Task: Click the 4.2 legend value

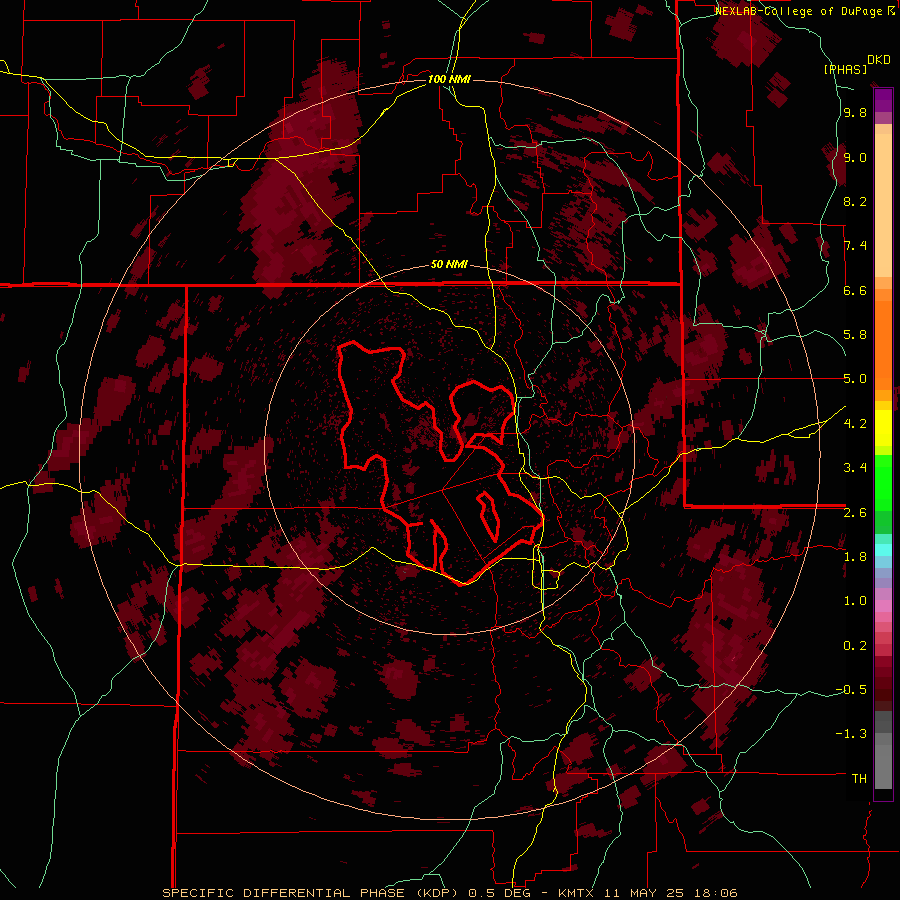Action: point(855,424)
